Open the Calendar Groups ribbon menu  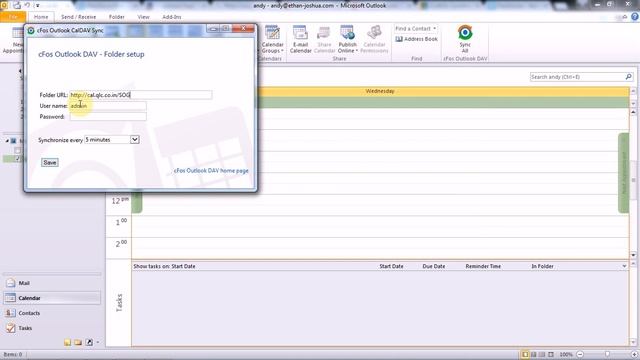pyautogui.click(x=272, y=39)
